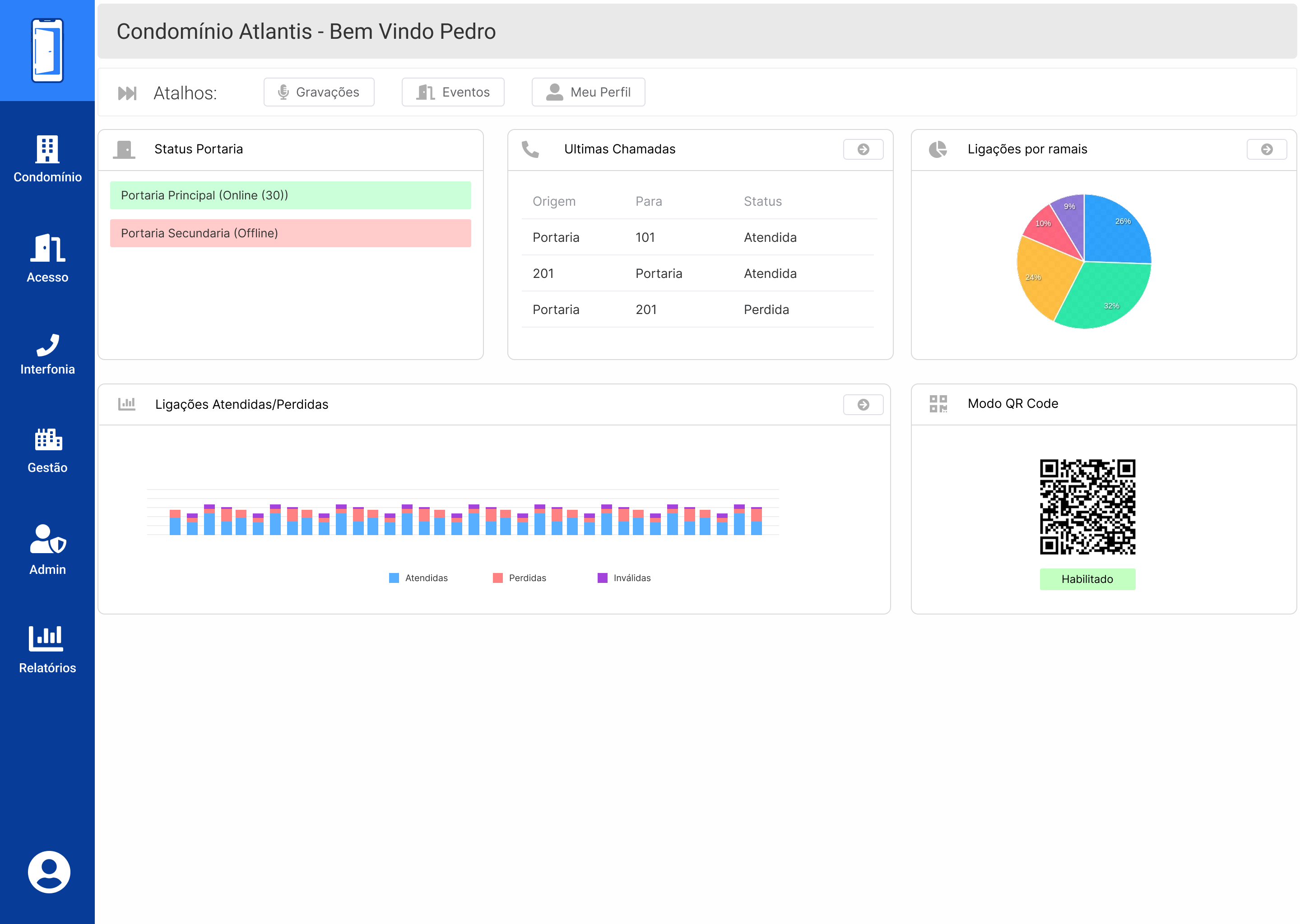Open the Gravações shortcut
The width and height of the screenshot is (1300, 924).
pyautogui.click(x=319, y=92)
